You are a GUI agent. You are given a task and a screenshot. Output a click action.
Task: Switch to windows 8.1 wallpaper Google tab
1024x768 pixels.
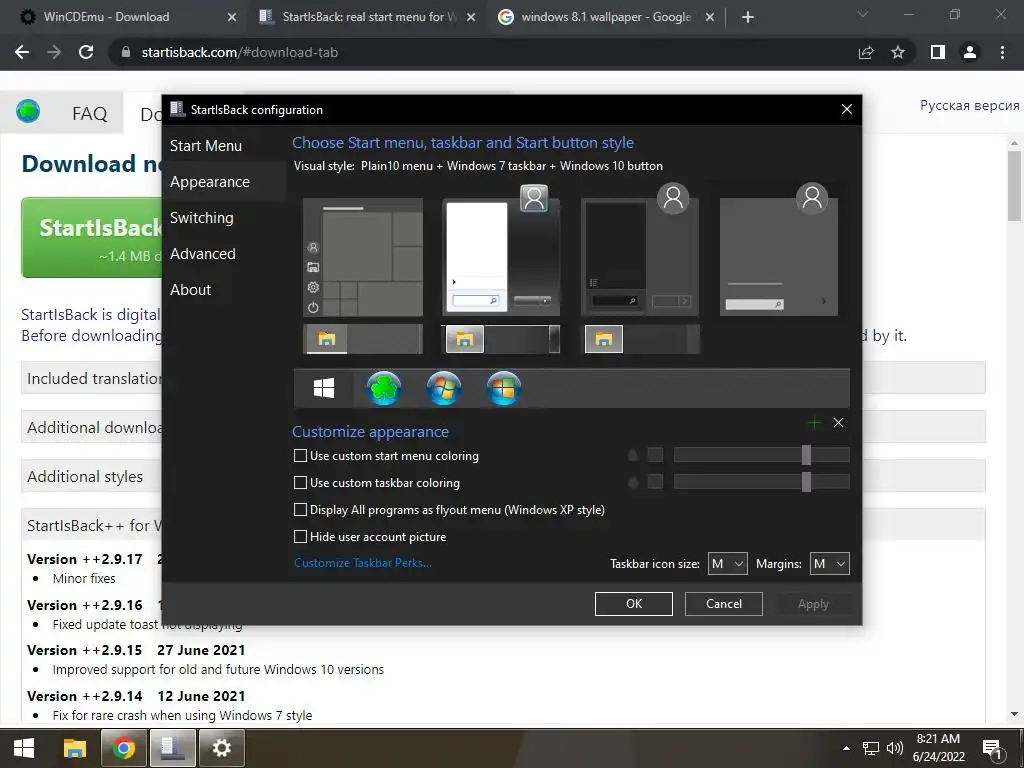[606, 17]
